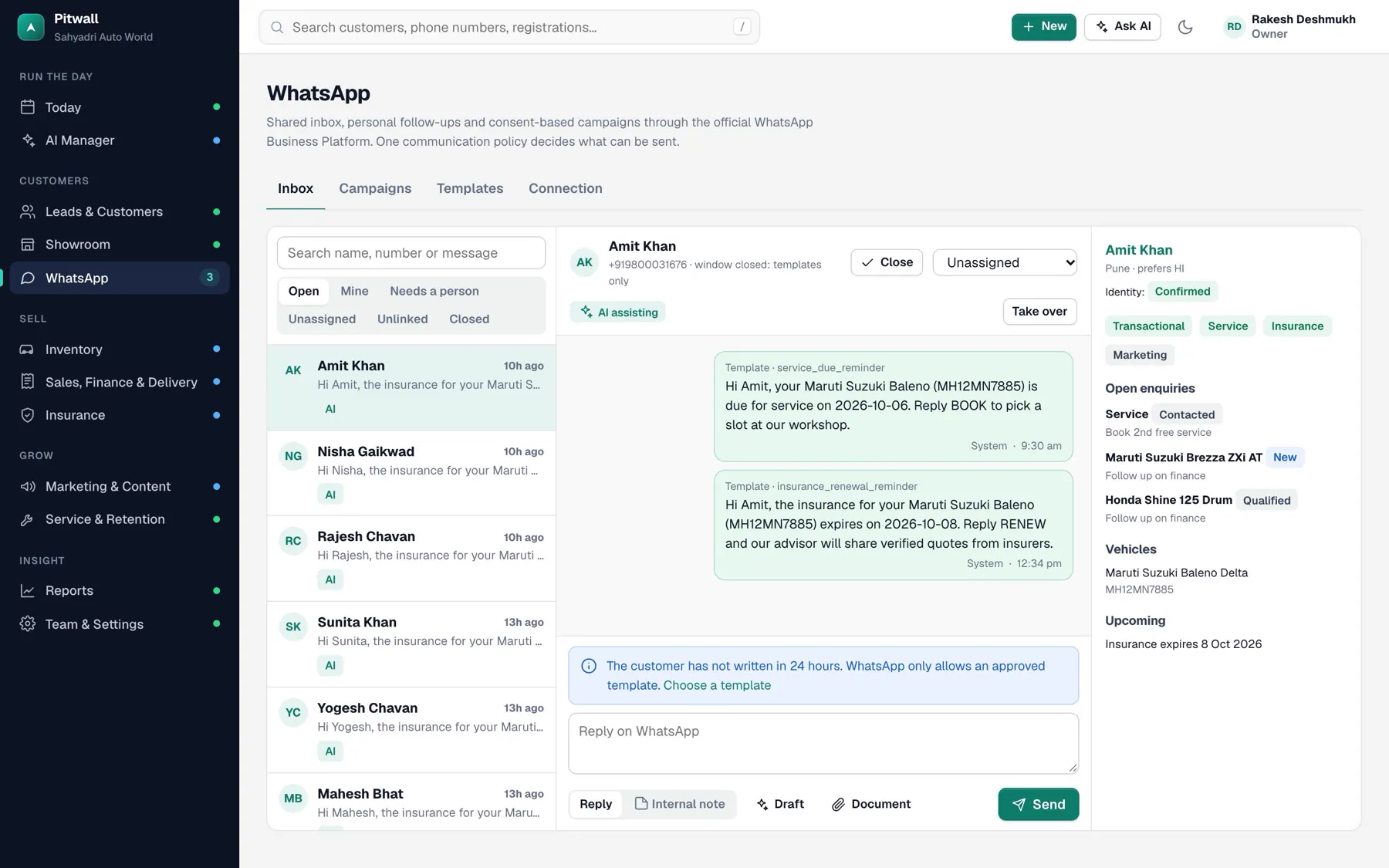
Task: Toggle dark mode moon icon
Action: [x=1185, y=27]
